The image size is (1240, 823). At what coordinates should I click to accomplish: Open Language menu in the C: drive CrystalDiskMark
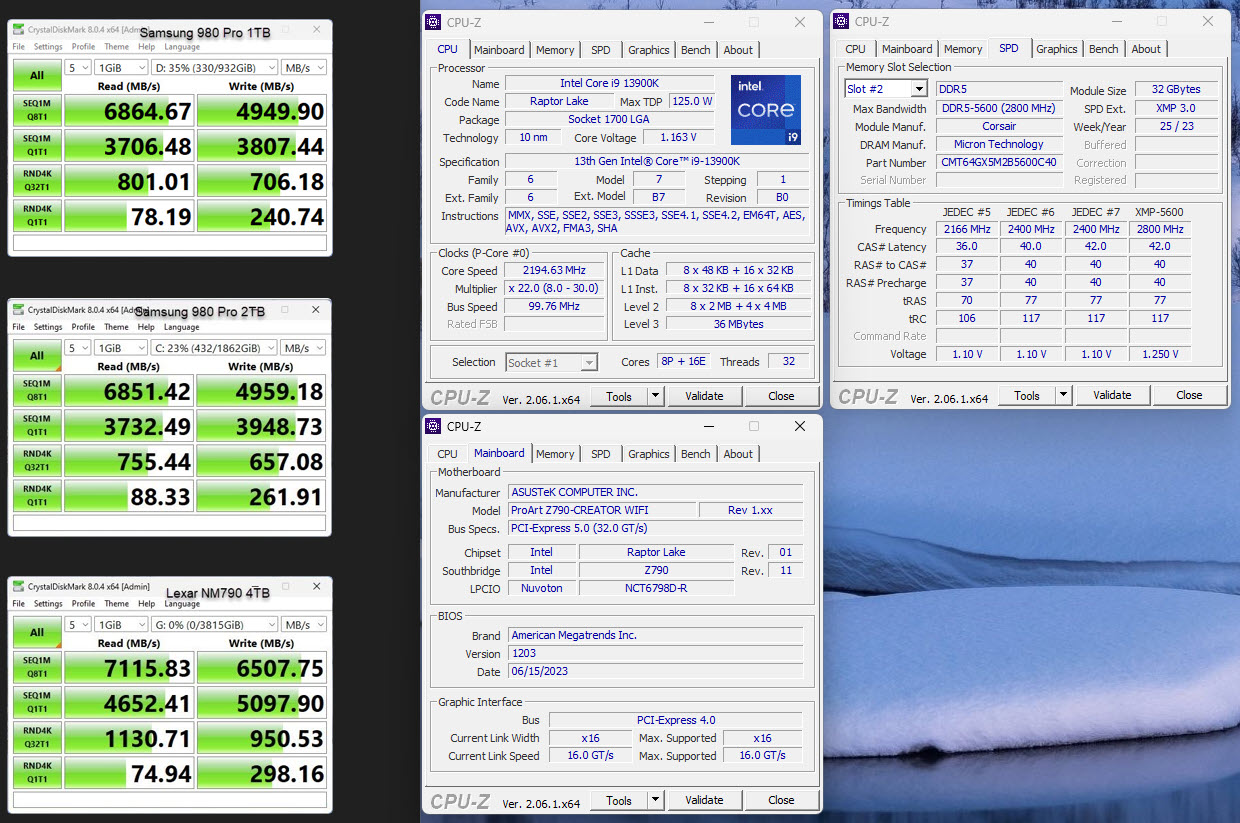coord(182,327)
